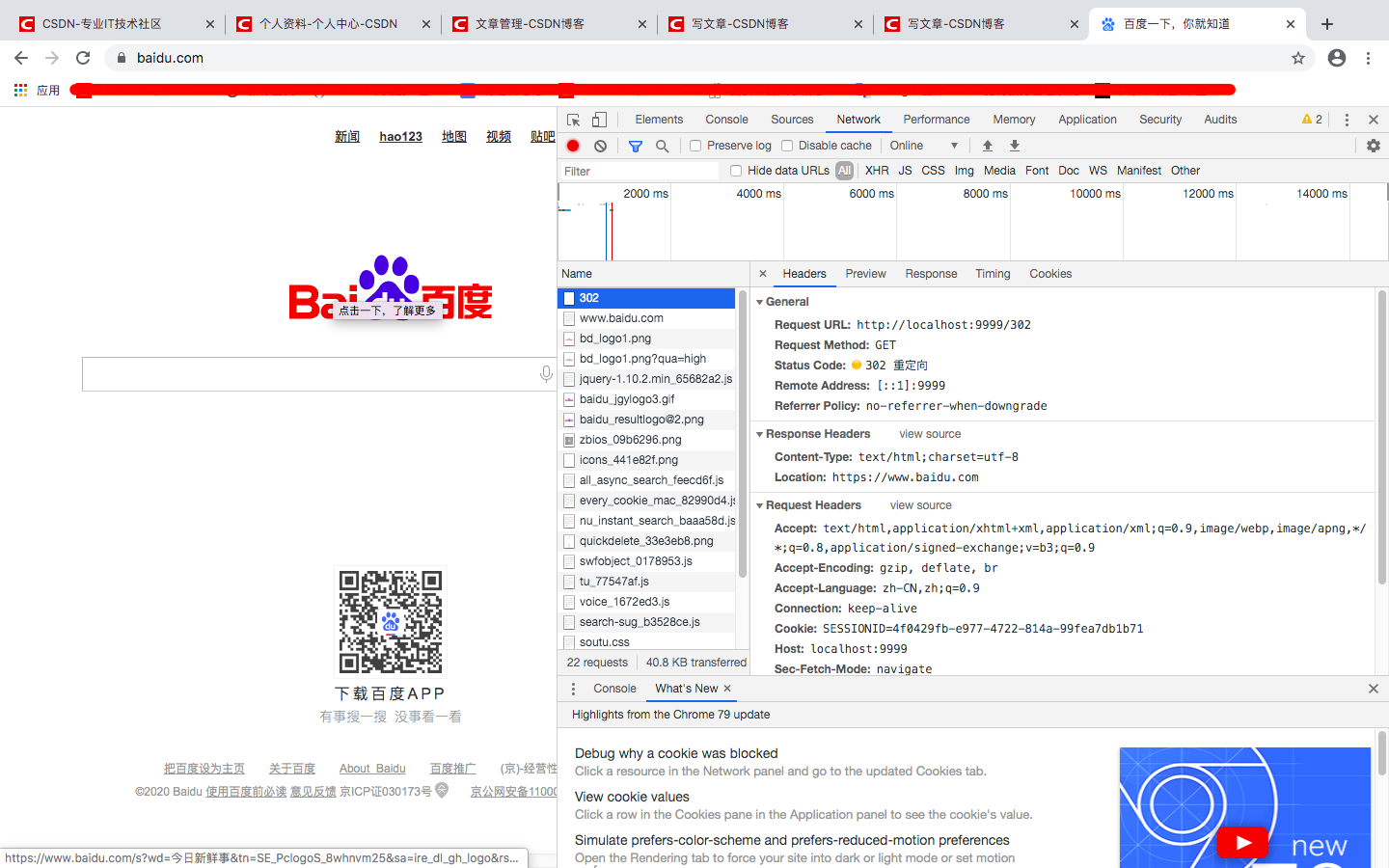The image size is (1389, 868).
Task: Filter requests by XHR
Action: point(877,171)
